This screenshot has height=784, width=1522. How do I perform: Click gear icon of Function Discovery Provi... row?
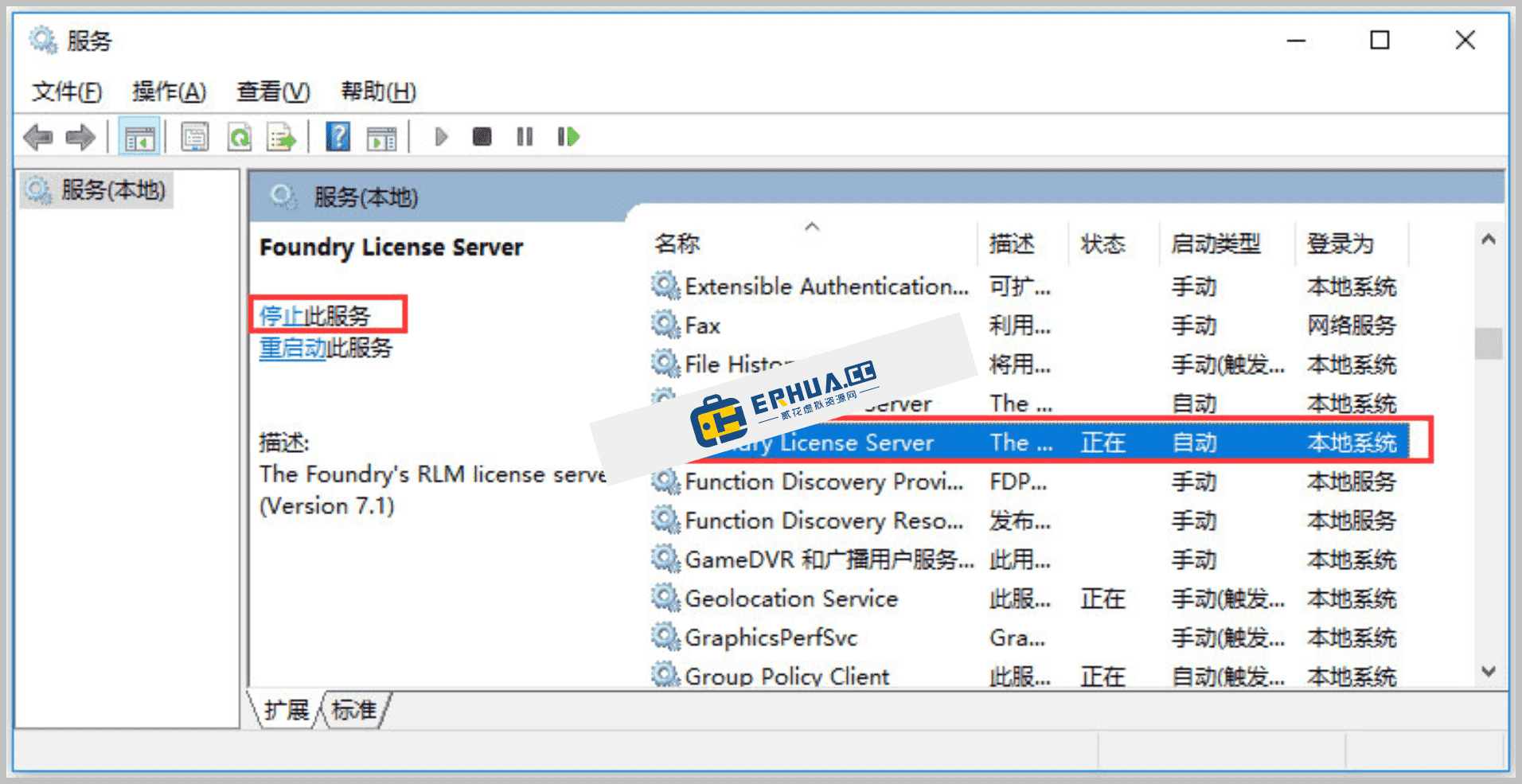[x=665, y=480]
